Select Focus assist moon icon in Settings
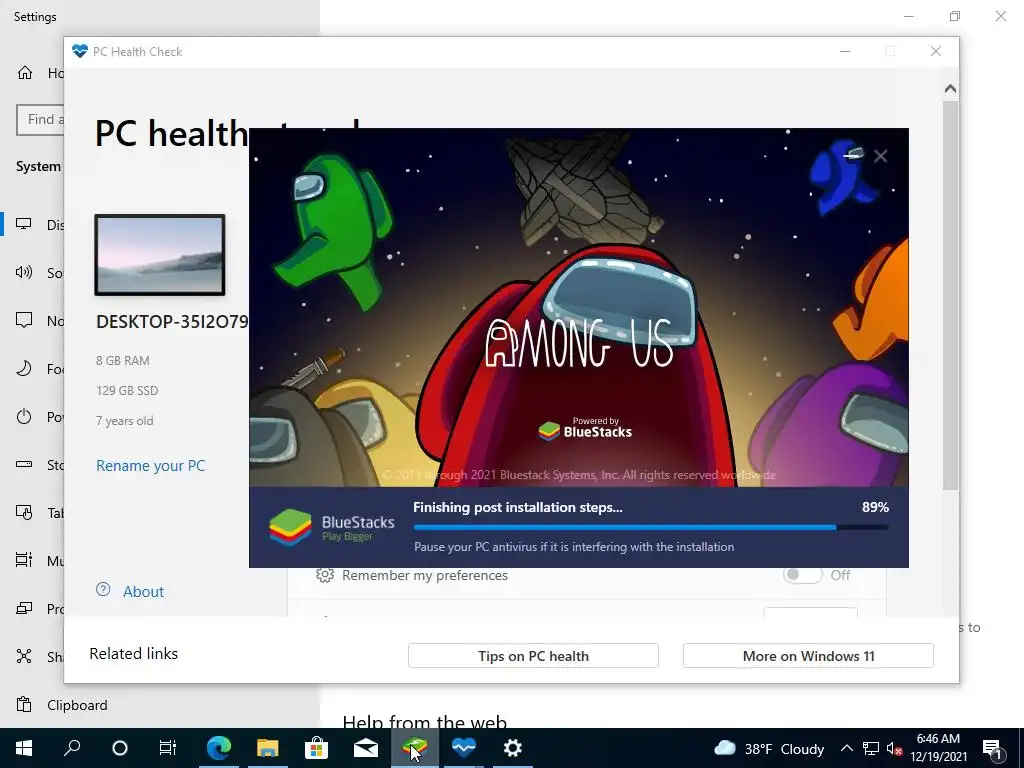 point(24,368)
